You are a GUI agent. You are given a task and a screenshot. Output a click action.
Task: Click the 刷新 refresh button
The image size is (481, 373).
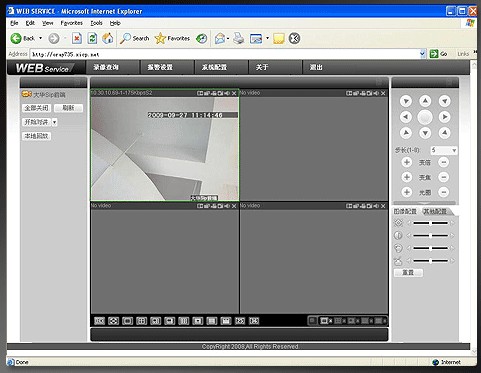point(68,108)
